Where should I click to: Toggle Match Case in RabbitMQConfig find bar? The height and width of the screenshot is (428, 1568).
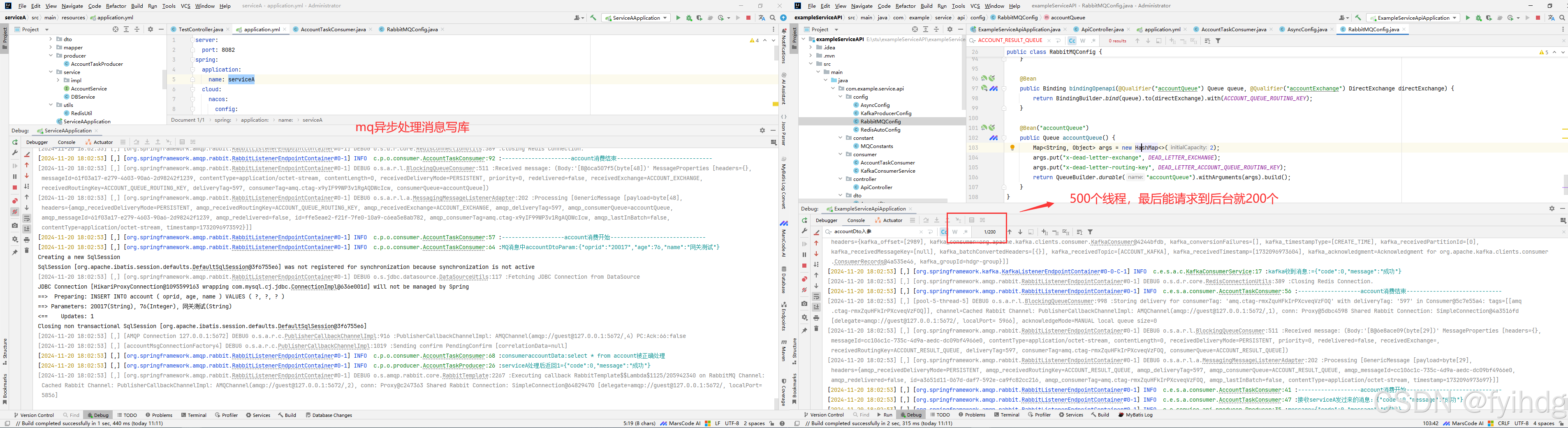(x=1072, y=41)
